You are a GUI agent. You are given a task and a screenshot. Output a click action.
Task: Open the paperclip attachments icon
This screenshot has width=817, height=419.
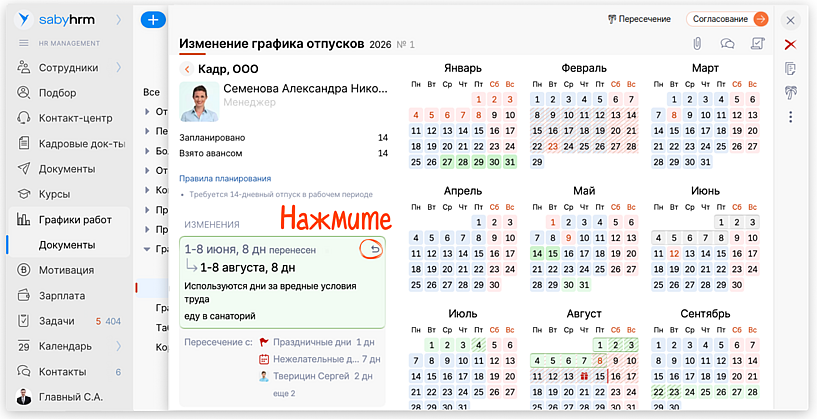698,43
